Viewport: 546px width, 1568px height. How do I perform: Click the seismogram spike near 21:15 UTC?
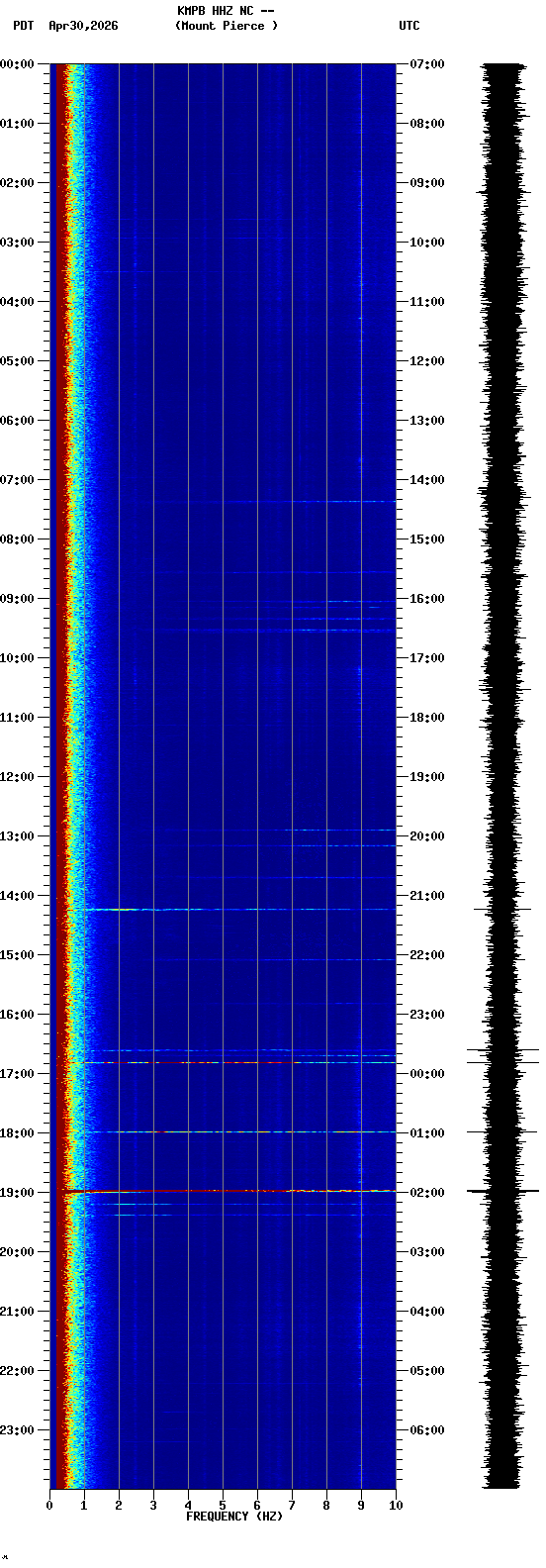pyautogui.click(x=502, y=909)
